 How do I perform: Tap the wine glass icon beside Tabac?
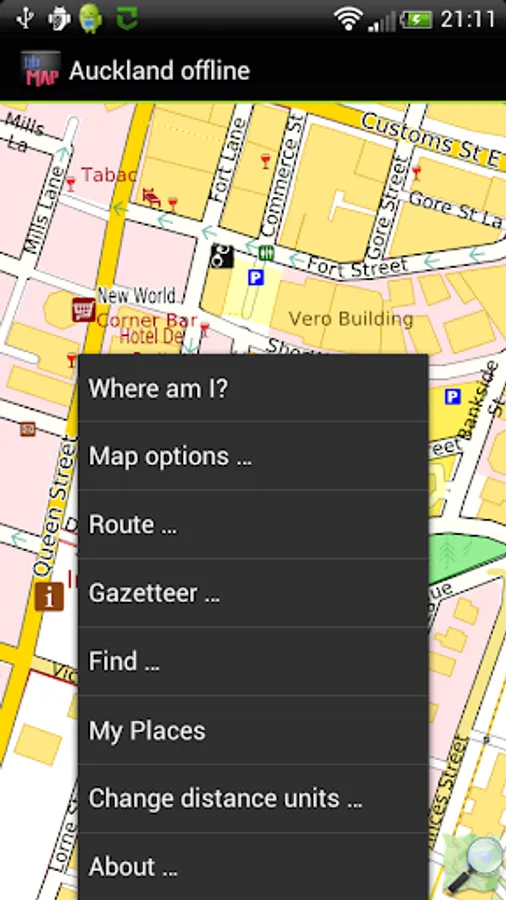point(71,184)
